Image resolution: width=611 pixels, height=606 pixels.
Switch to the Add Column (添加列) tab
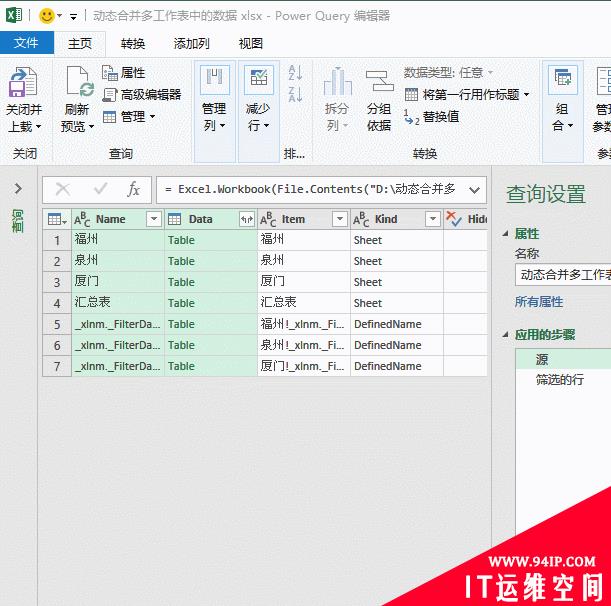coord(191,44)
